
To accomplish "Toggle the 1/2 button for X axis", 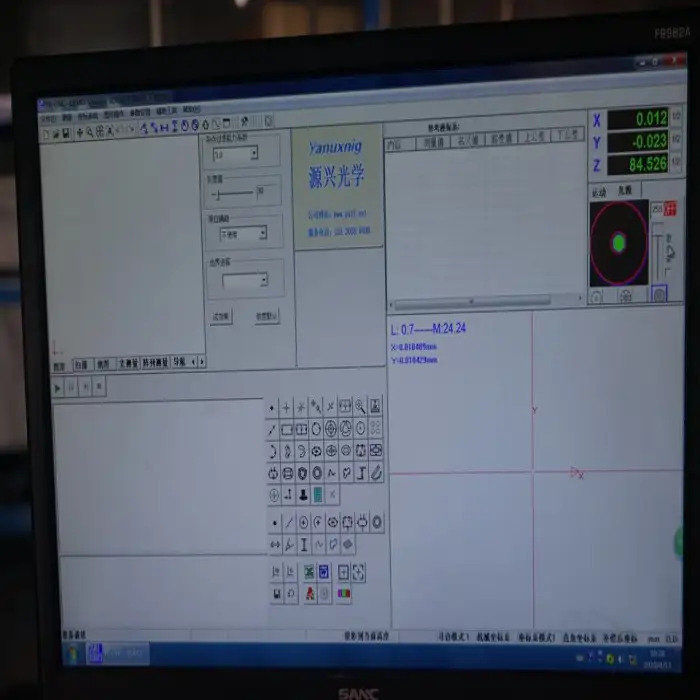I will [x=676, y=119].
